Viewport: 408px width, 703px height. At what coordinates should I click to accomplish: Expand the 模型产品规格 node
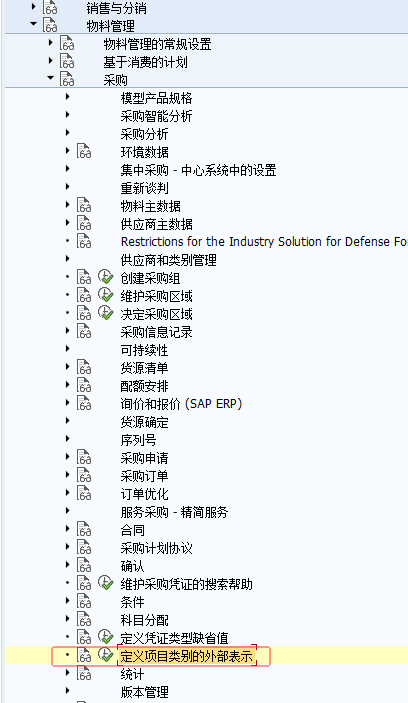tap(68, 96)
